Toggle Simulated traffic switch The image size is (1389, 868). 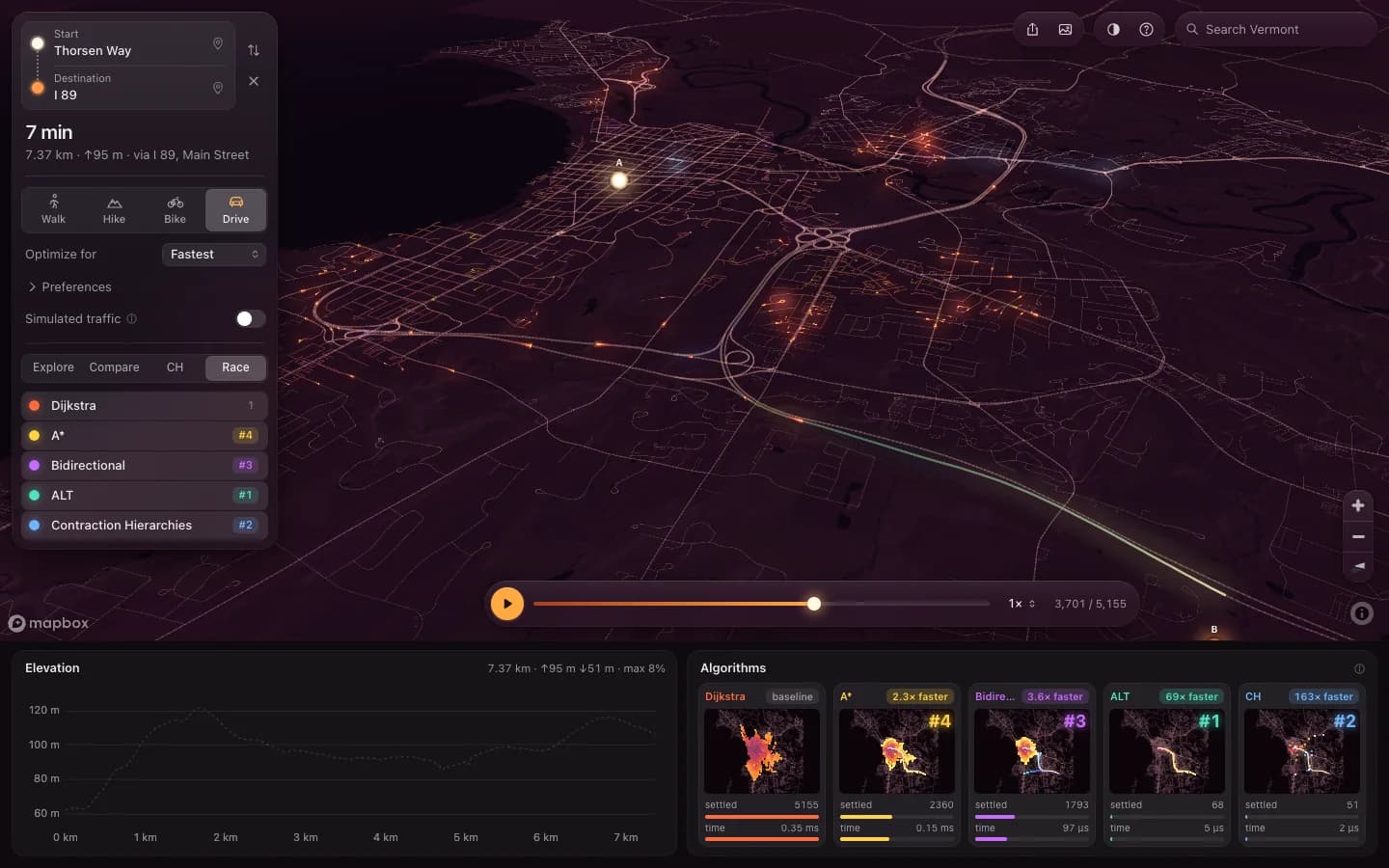[x=250, y=318]
